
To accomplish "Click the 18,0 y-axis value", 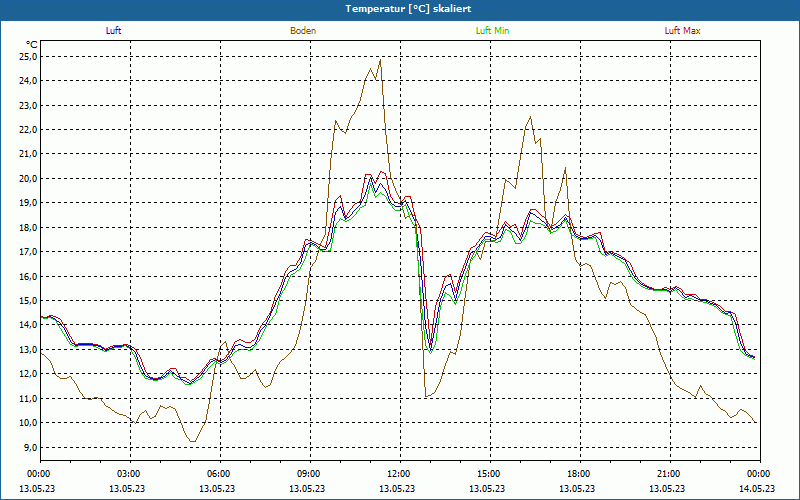I will (28, 227).
